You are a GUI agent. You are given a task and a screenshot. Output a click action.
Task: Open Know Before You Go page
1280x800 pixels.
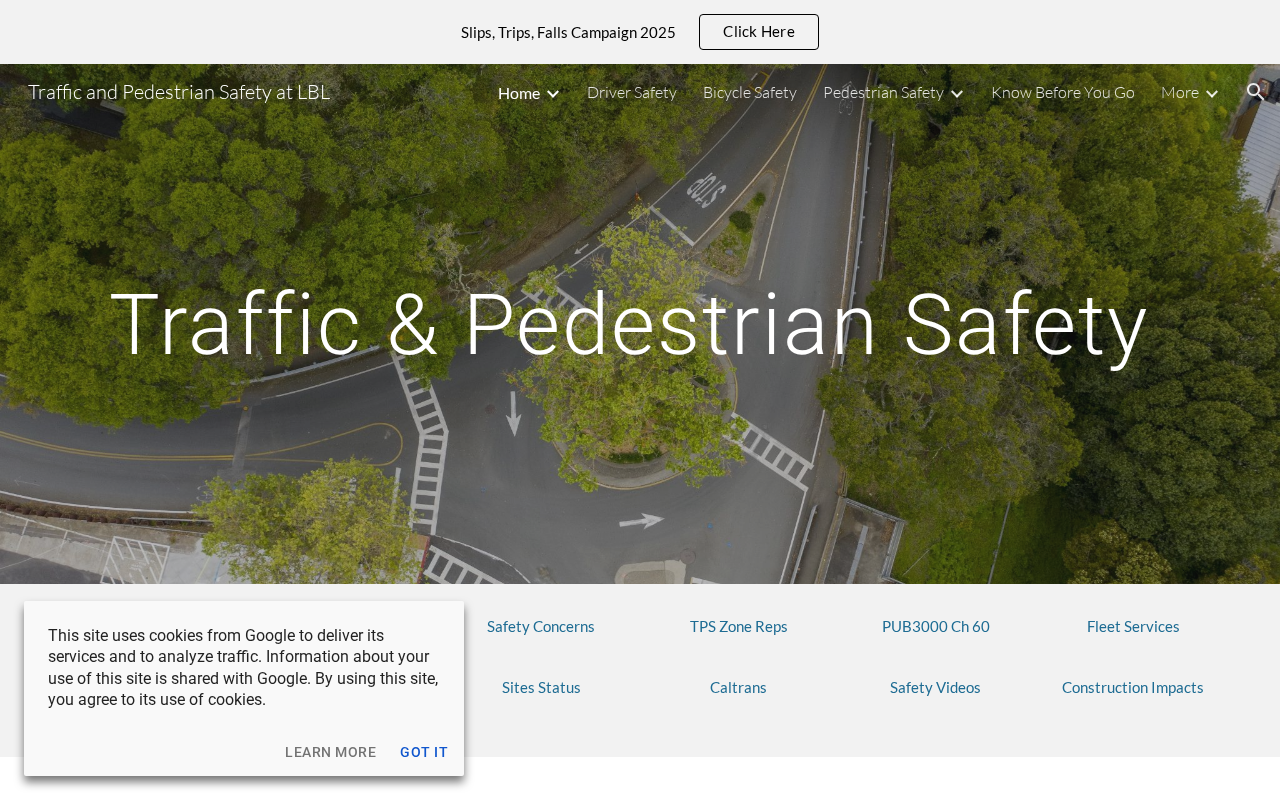tap(1063, 92)
